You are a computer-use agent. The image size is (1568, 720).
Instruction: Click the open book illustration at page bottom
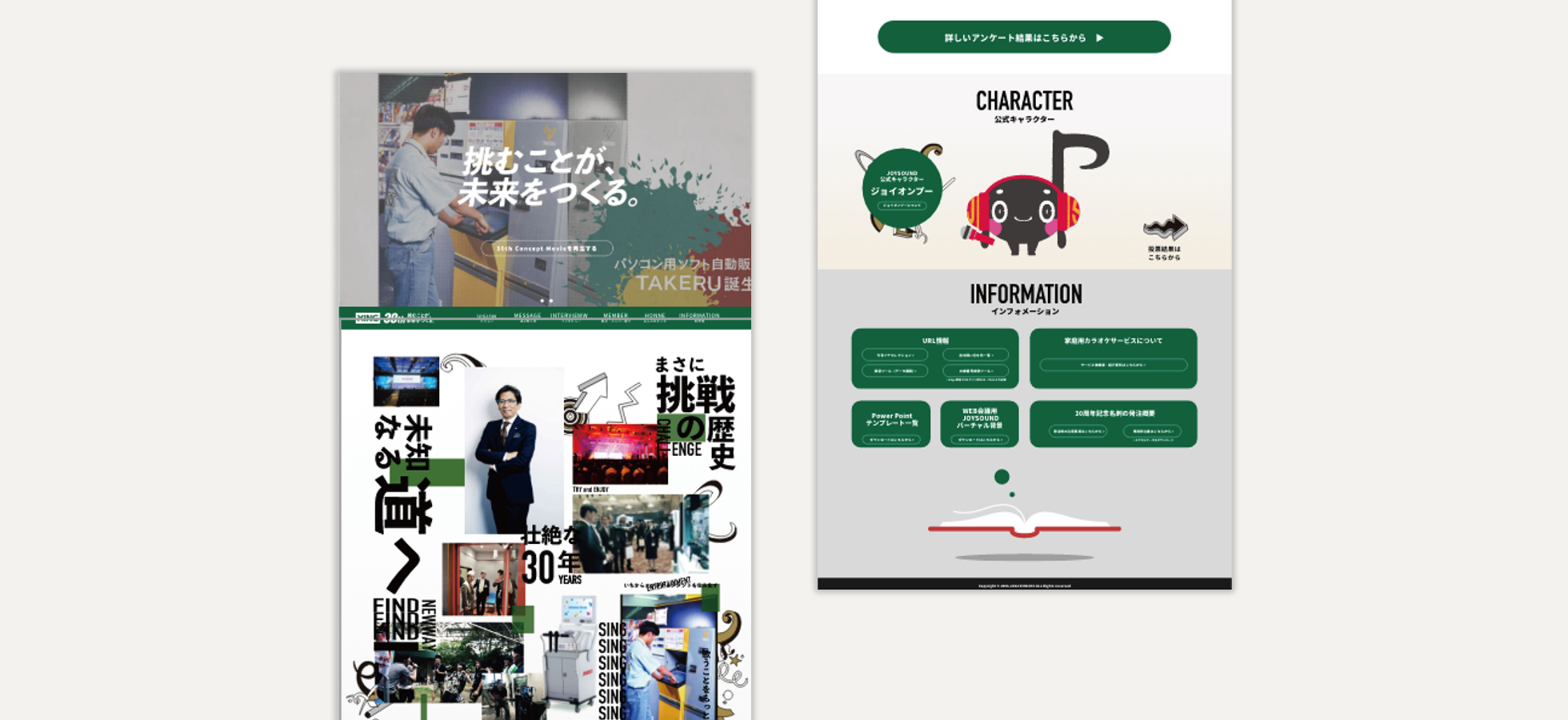coord(1024,522)
